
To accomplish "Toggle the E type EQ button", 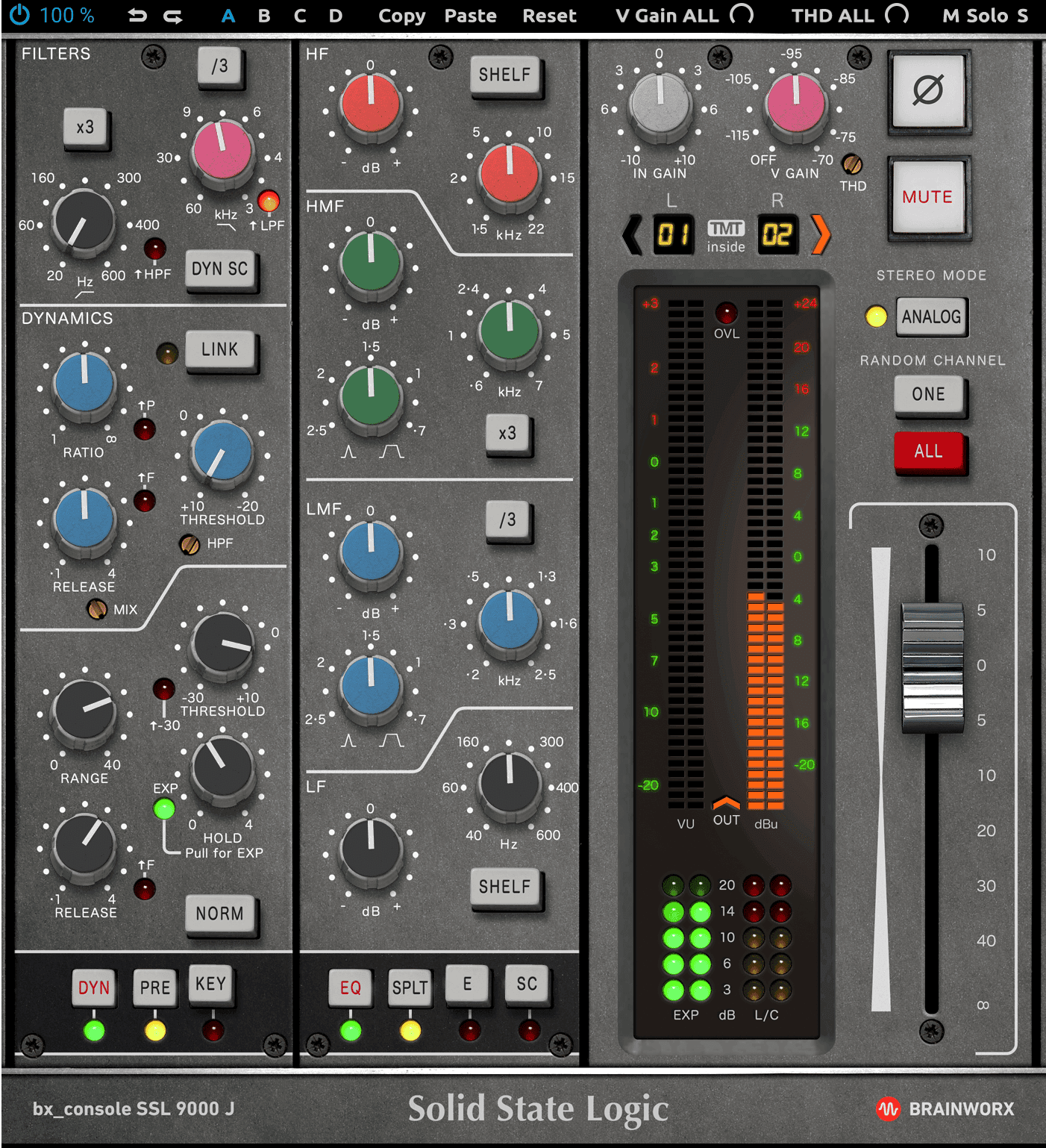I will pos(467,984).
